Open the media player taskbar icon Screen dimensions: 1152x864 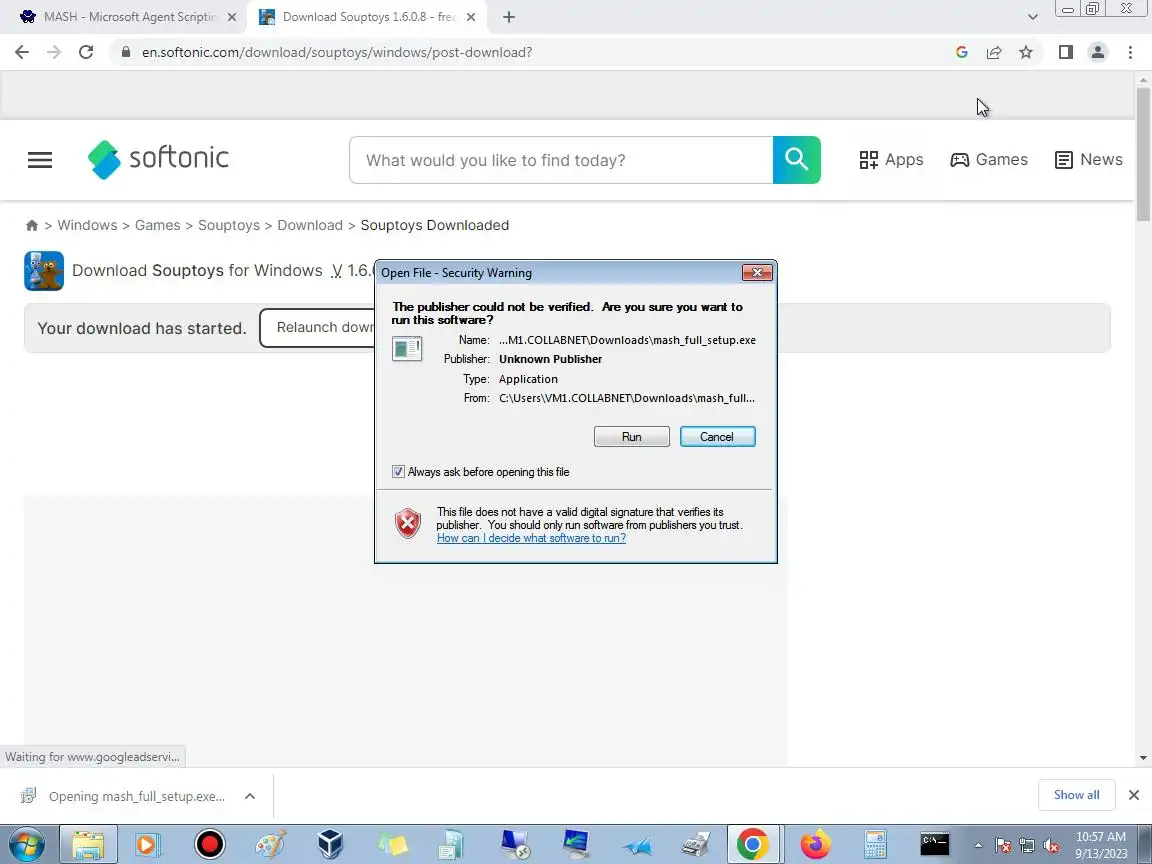[x=147, y=845]
